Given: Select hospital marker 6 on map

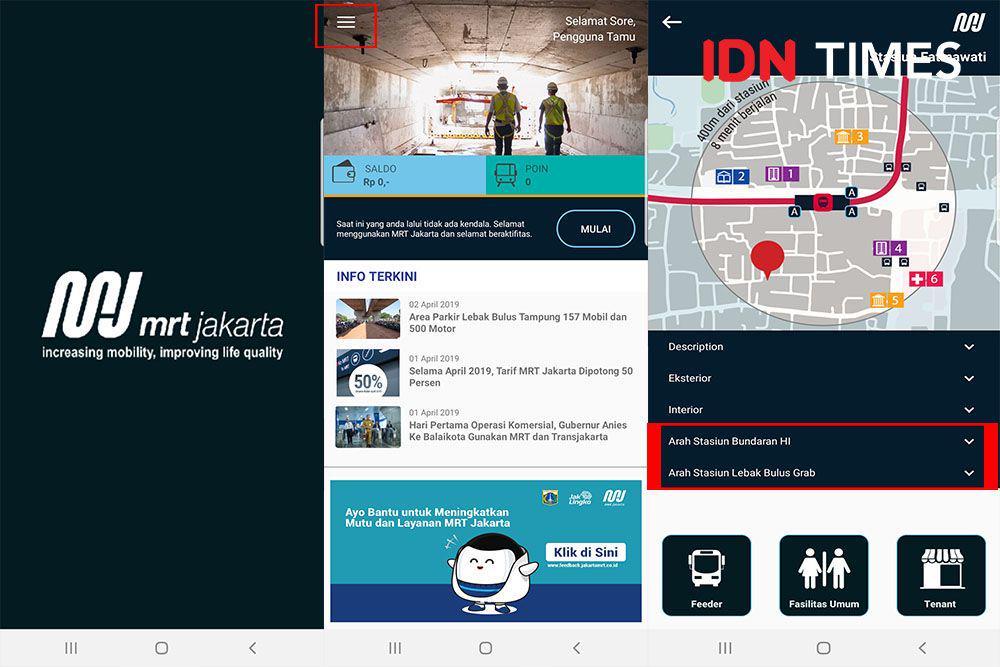Looking at the screenshot, I should pyautogui.click(x=925, y=279).
